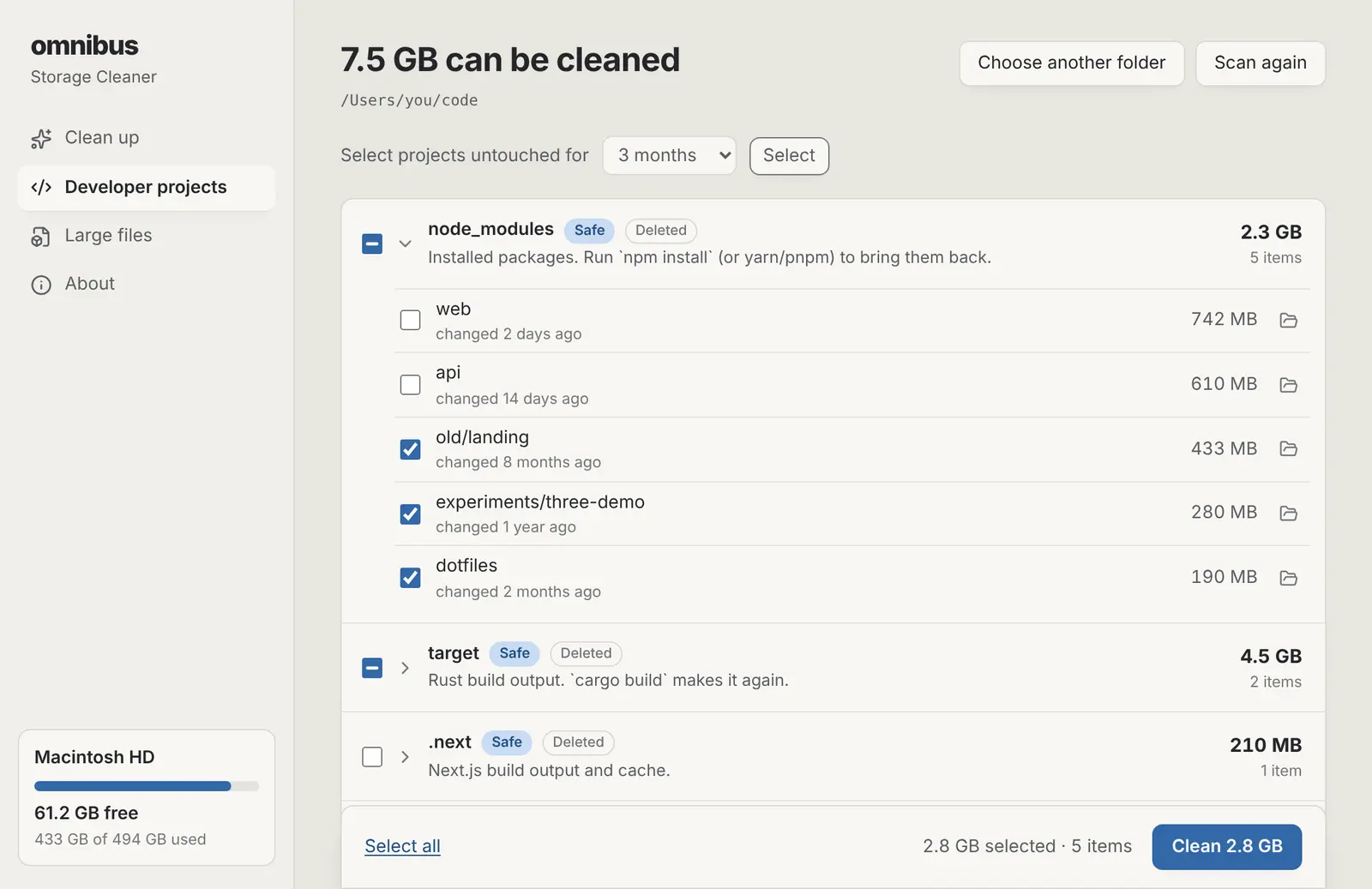Click the 742 MB size value
The width and height of the screenshot is (1372, 889).
(x=1224, y=320)
